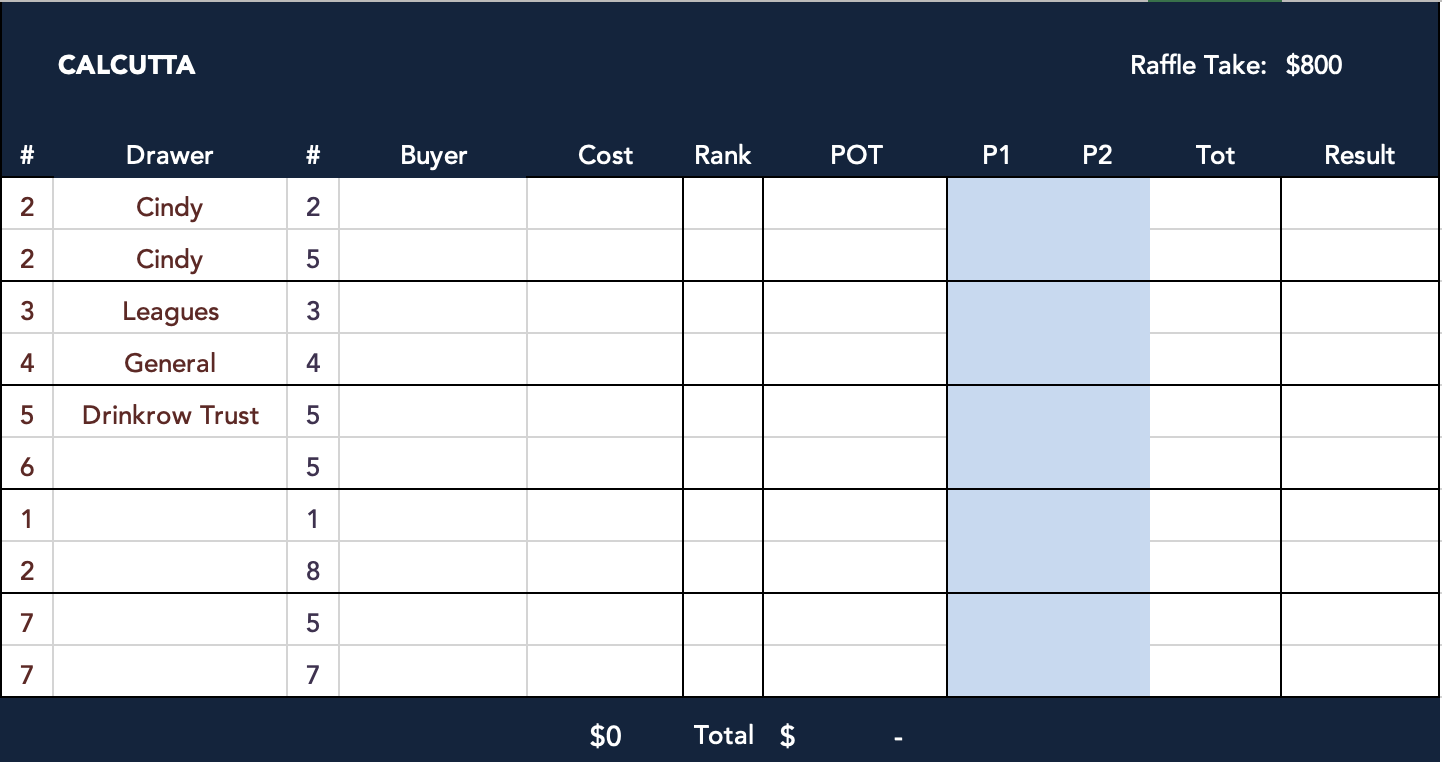Click the Cost cell in the Drinkrow Trust row
Image resolution: width=1442 pixels, height=762 pixels.
605,415
